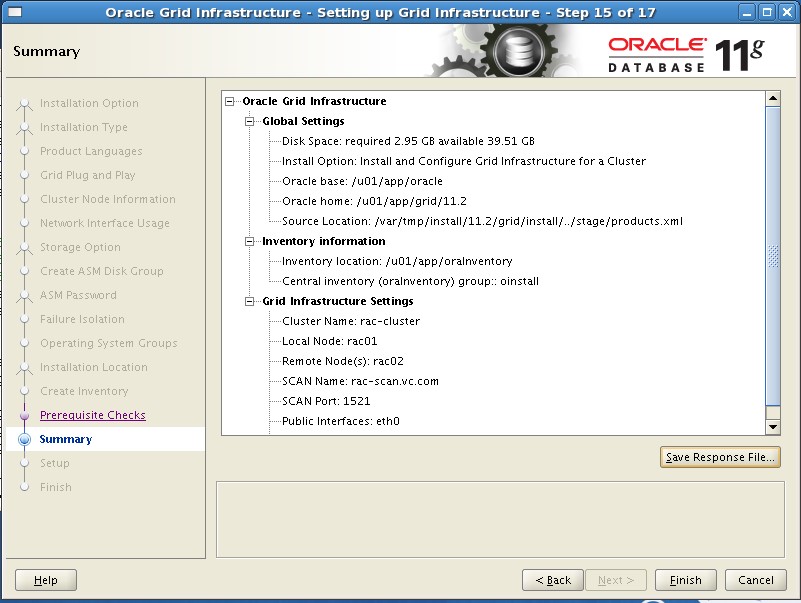801x603 pixels.
Task: Select Local Node rac01 row
Action: coord(329,341)
